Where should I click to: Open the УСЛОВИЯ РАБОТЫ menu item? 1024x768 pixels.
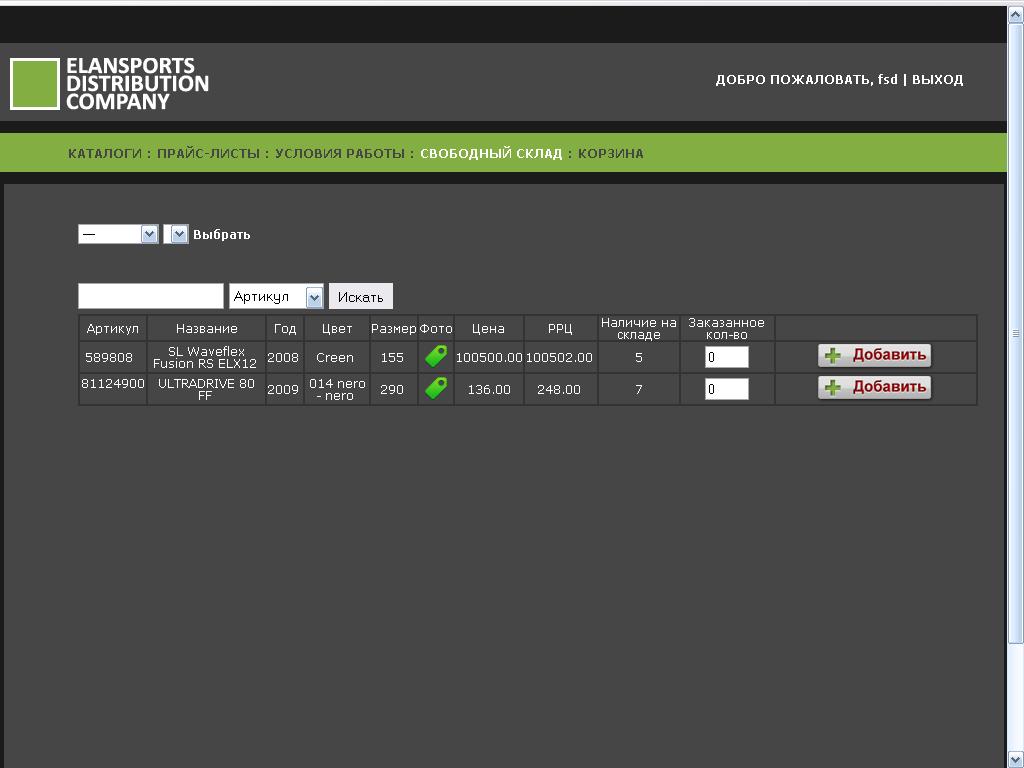pos(340,153)
